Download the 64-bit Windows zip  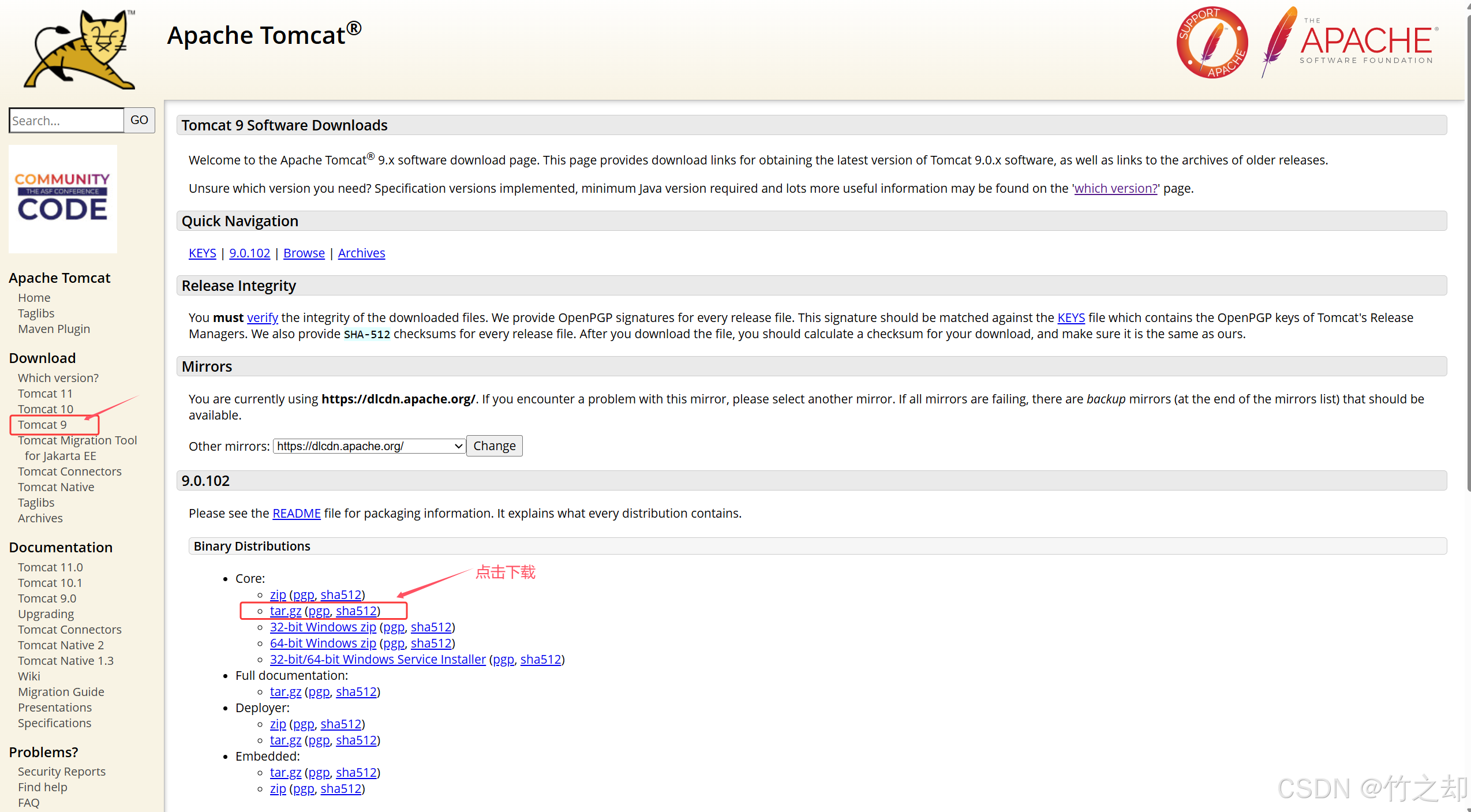coord(323,643)
